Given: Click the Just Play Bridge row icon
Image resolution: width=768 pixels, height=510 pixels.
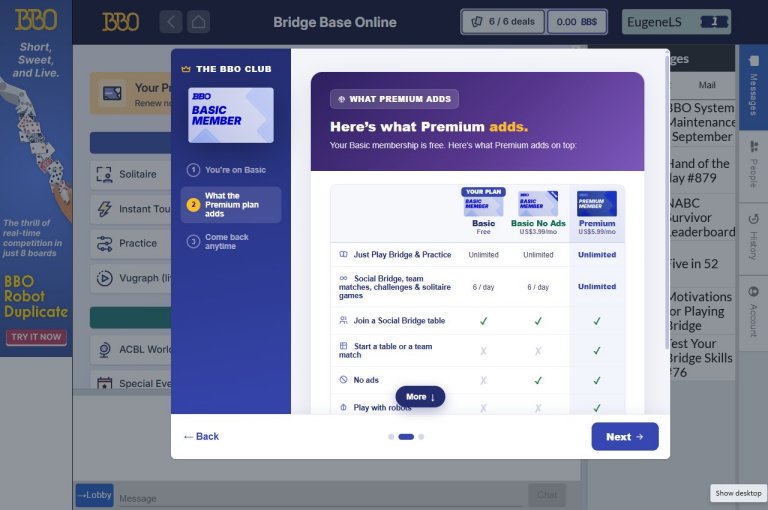Looking at the screenshot, I should coord(343,254).
